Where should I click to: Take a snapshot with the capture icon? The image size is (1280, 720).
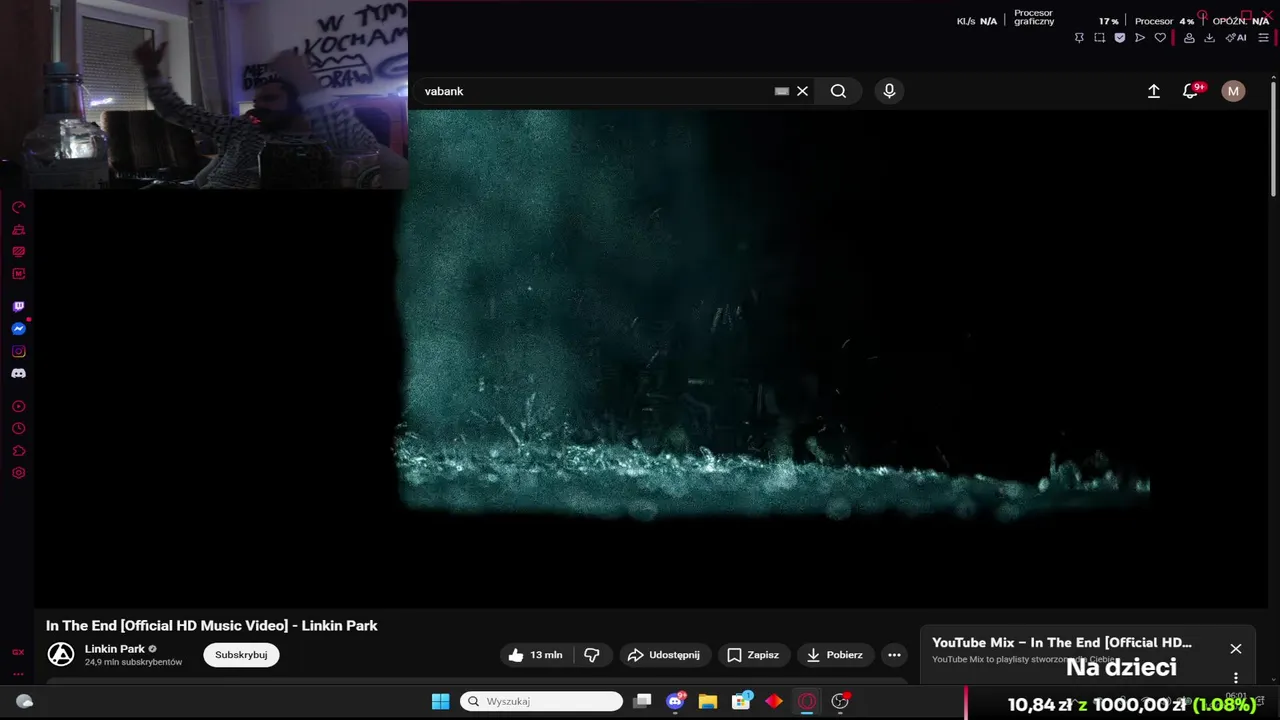[x=1100, y=38]
